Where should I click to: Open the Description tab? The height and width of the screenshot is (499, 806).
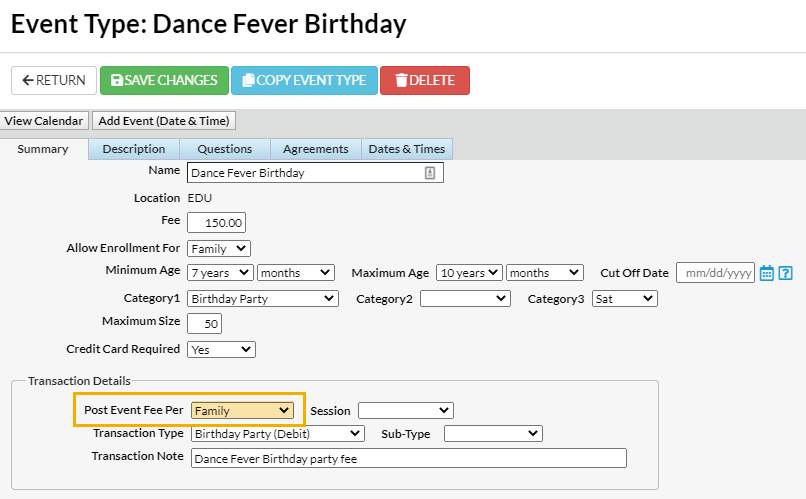coord(134,149)
